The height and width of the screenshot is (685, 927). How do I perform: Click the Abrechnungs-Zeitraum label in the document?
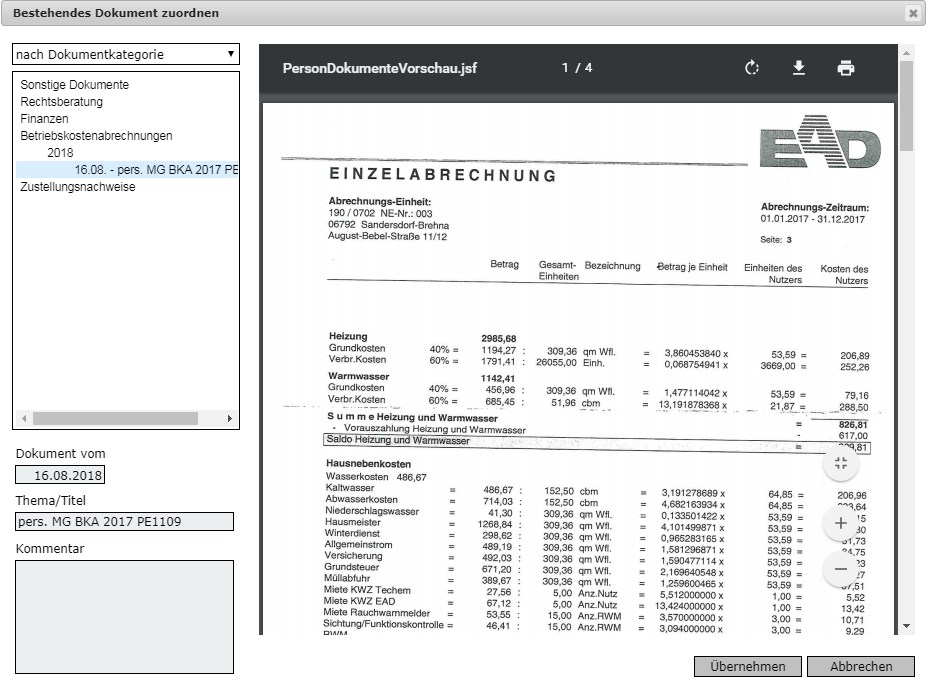815,207
